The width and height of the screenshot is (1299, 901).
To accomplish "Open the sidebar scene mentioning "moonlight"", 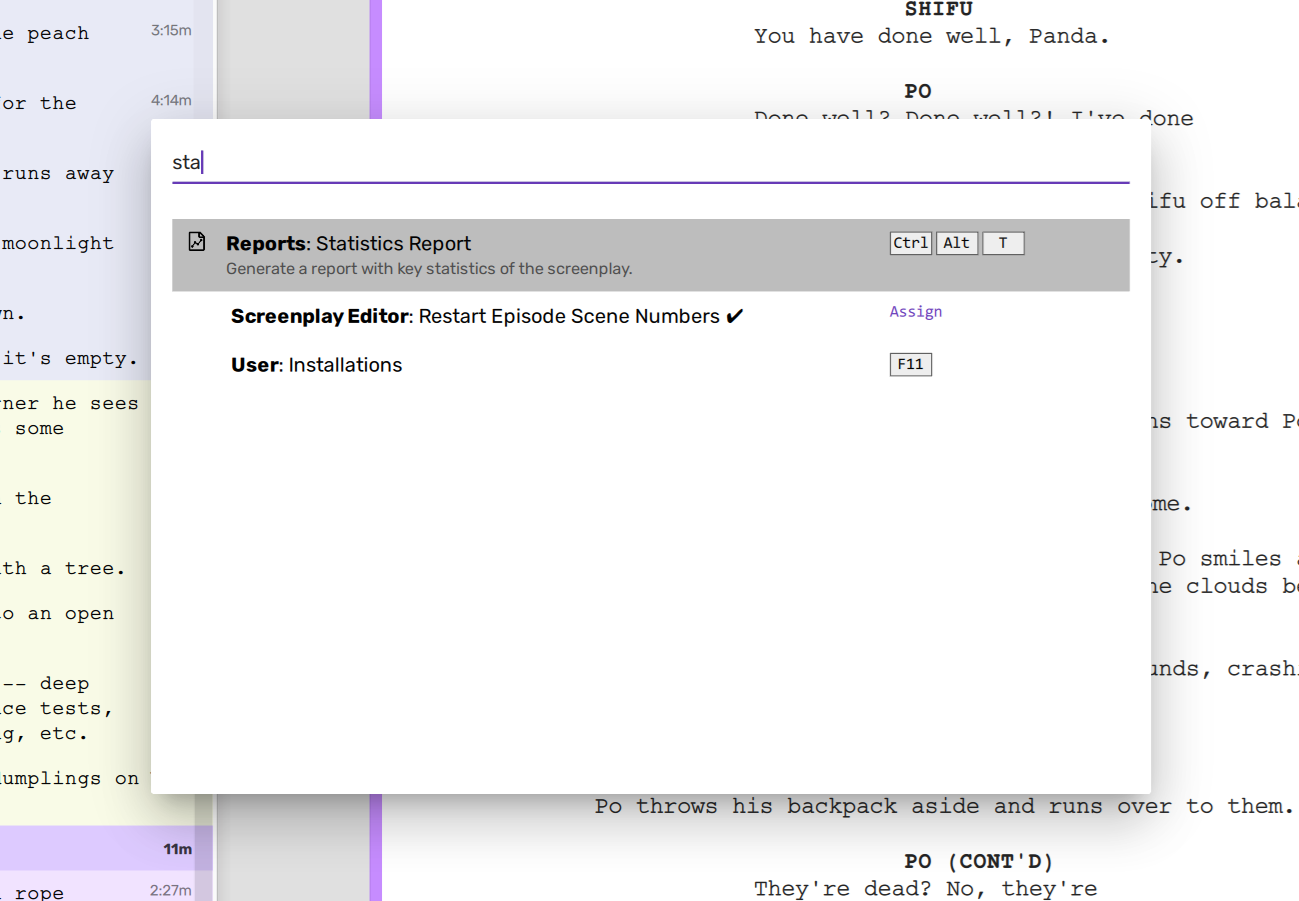I will [x=58, y=243].
